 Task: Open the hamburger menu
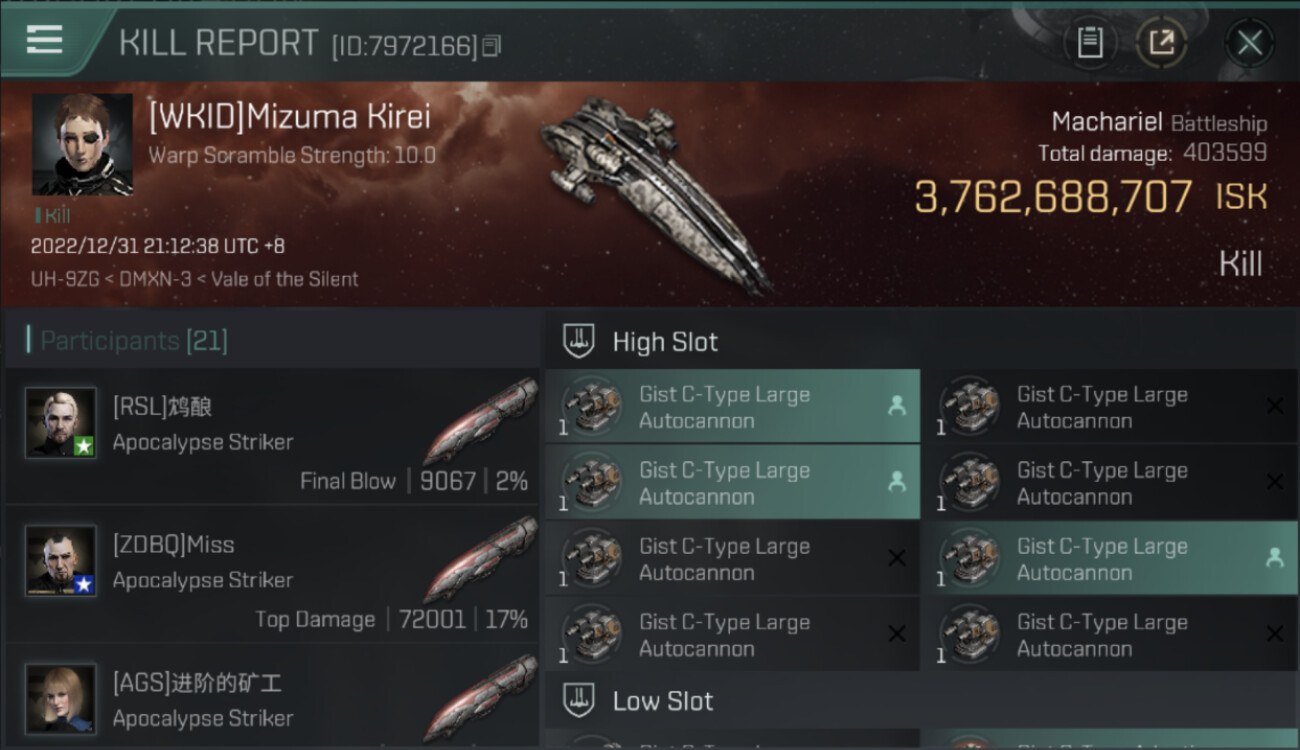45,40
